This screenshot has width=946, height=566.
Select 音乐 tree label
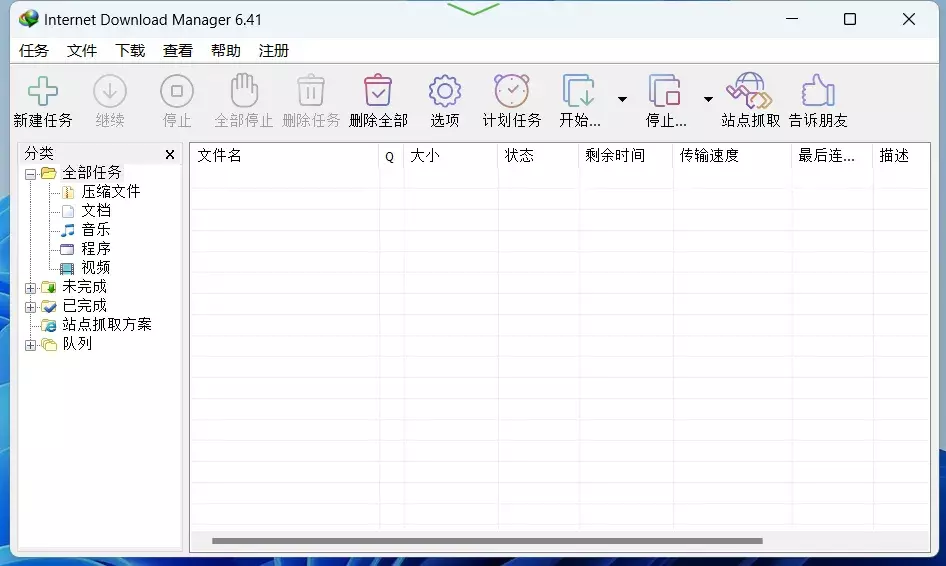click(96, 230)
